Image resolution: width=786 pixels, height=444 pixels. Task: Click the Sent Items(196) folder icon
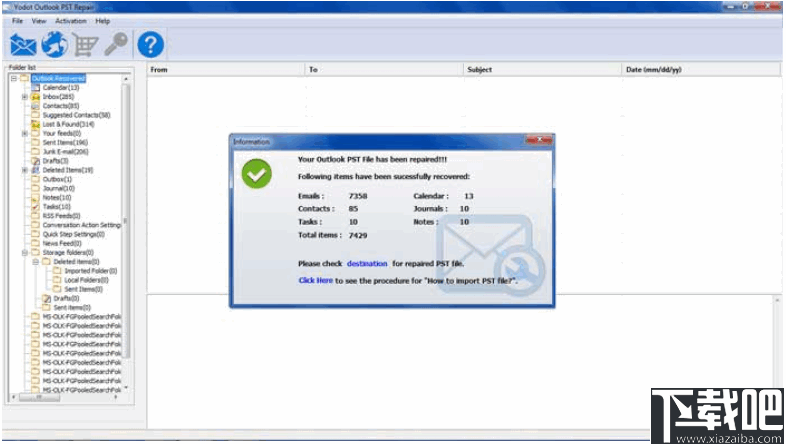tap(35, 142)
